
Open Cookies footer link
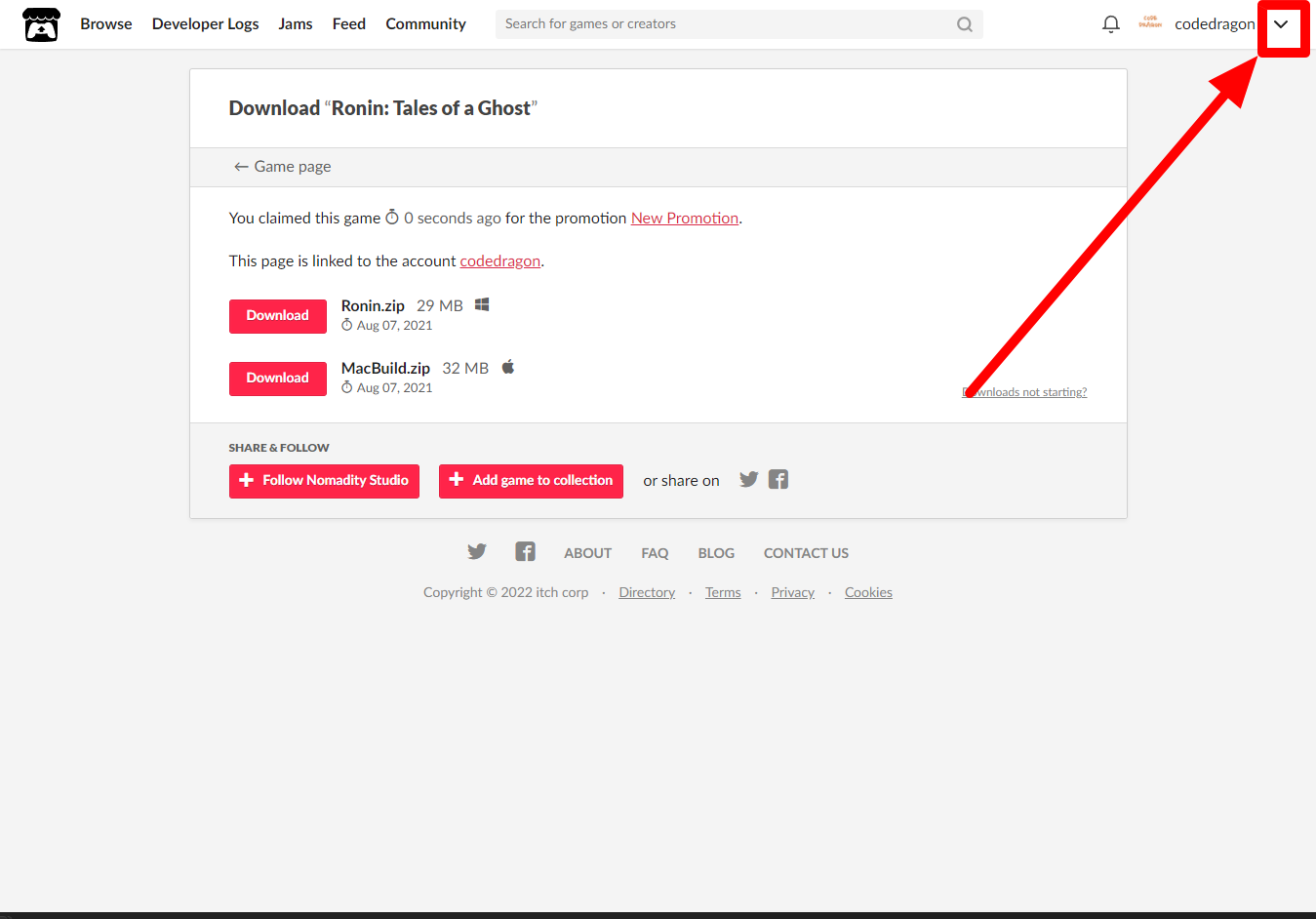point(868,592)
